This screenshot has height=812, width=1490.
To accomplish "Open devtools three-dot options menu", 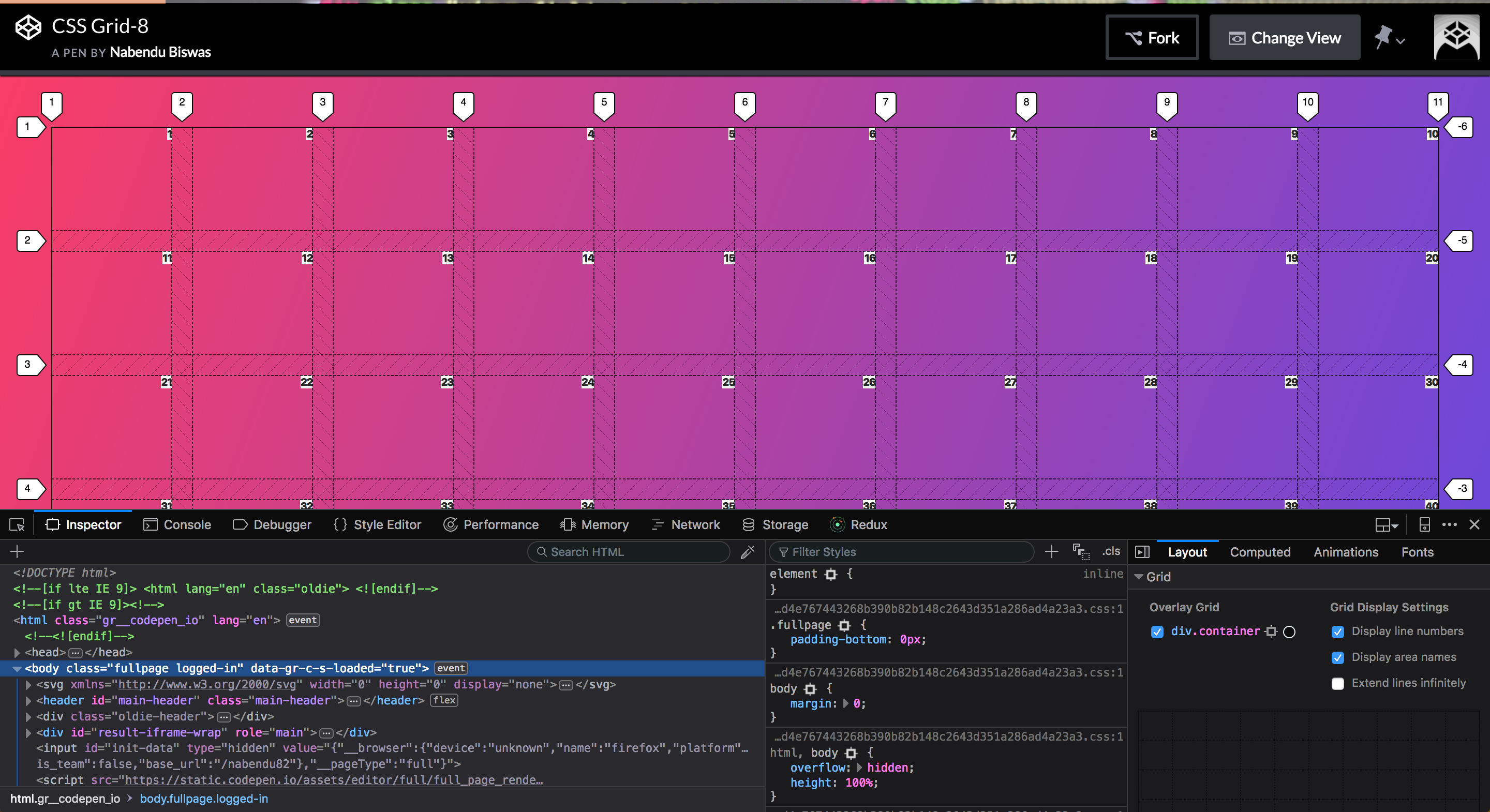I will (1449, 524).
